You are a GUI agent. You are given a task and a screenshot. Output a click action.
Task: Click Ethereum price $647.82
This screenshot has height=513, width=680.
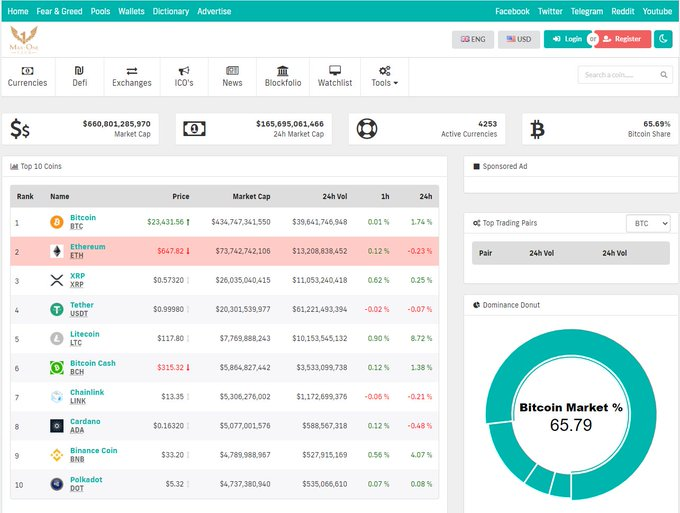tap(170, 251)
